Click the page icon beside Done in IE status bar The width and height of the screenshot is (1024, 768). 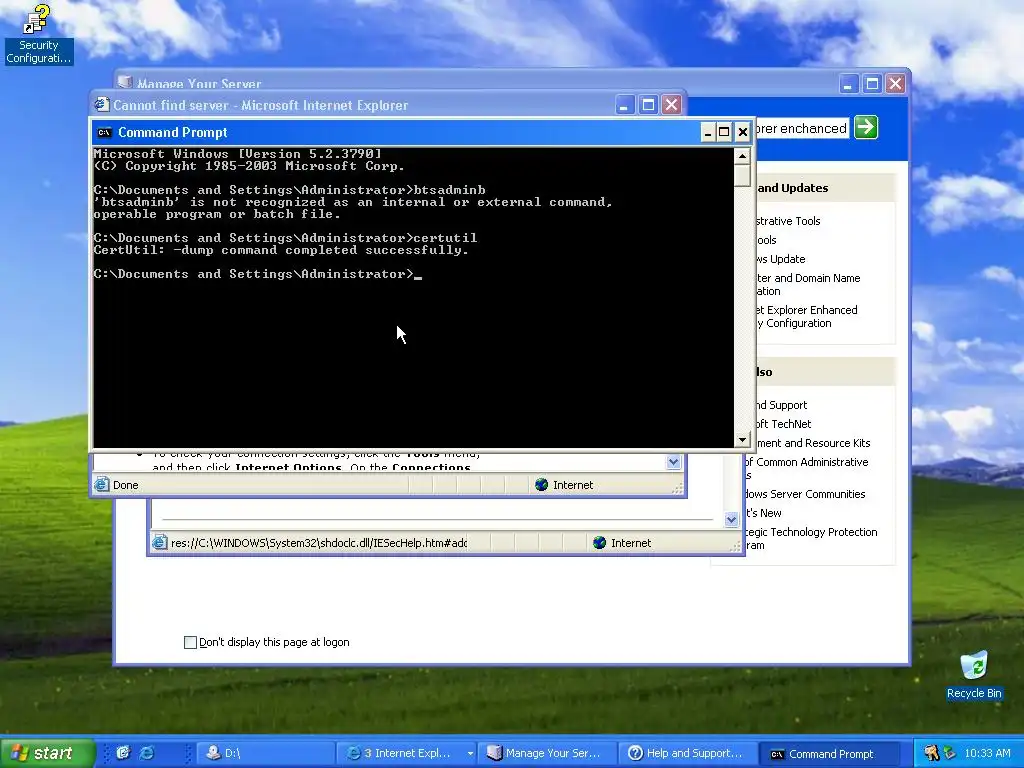[x=101, y=485]
